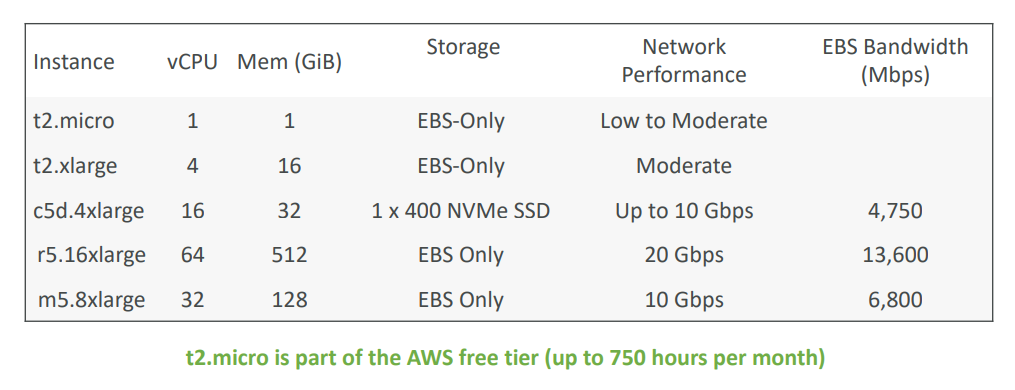Click the 512 memory value

click(x=289, y=255)
